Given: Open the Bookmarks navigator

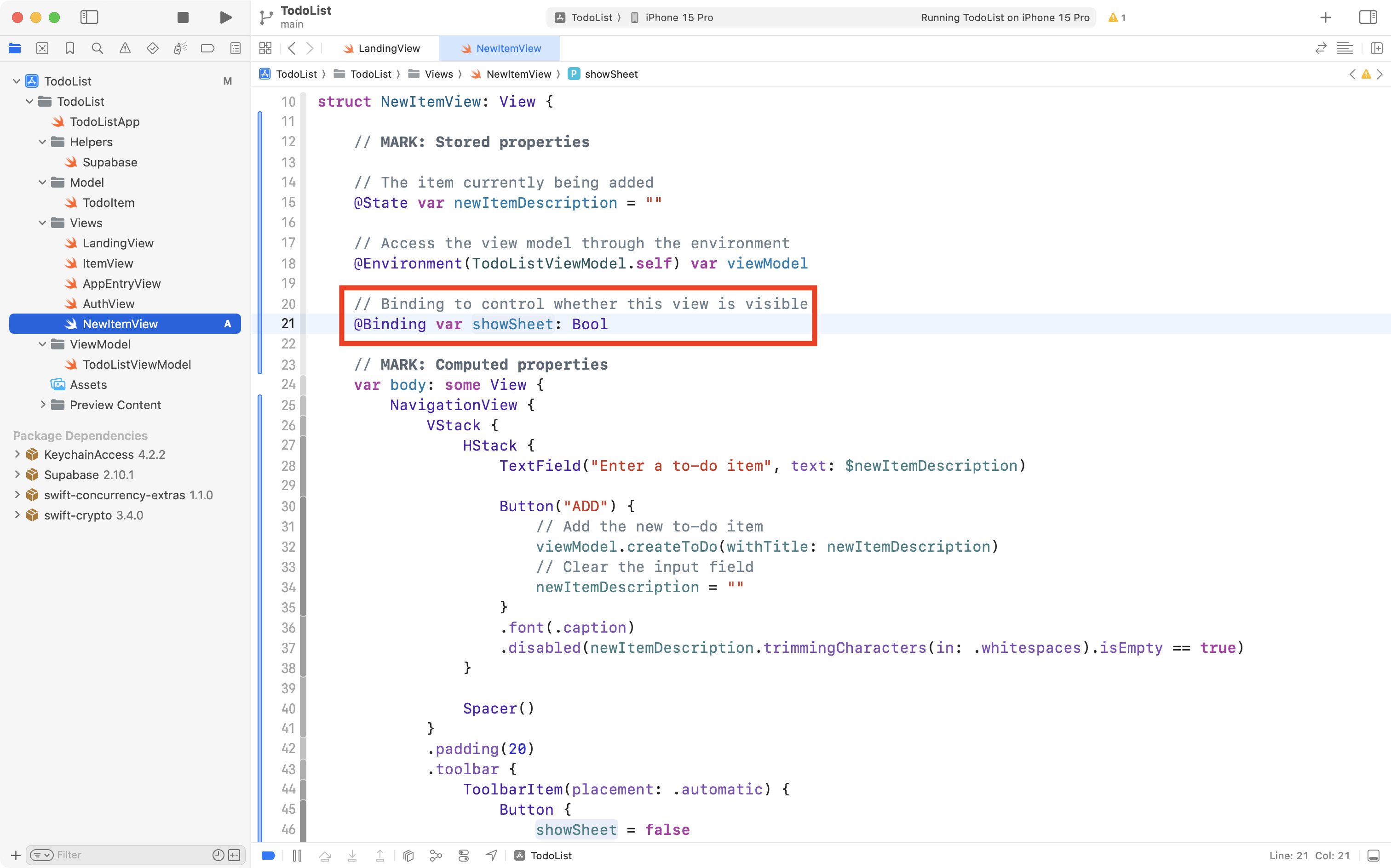Looking at the screenshot, I should click(69, 48).
